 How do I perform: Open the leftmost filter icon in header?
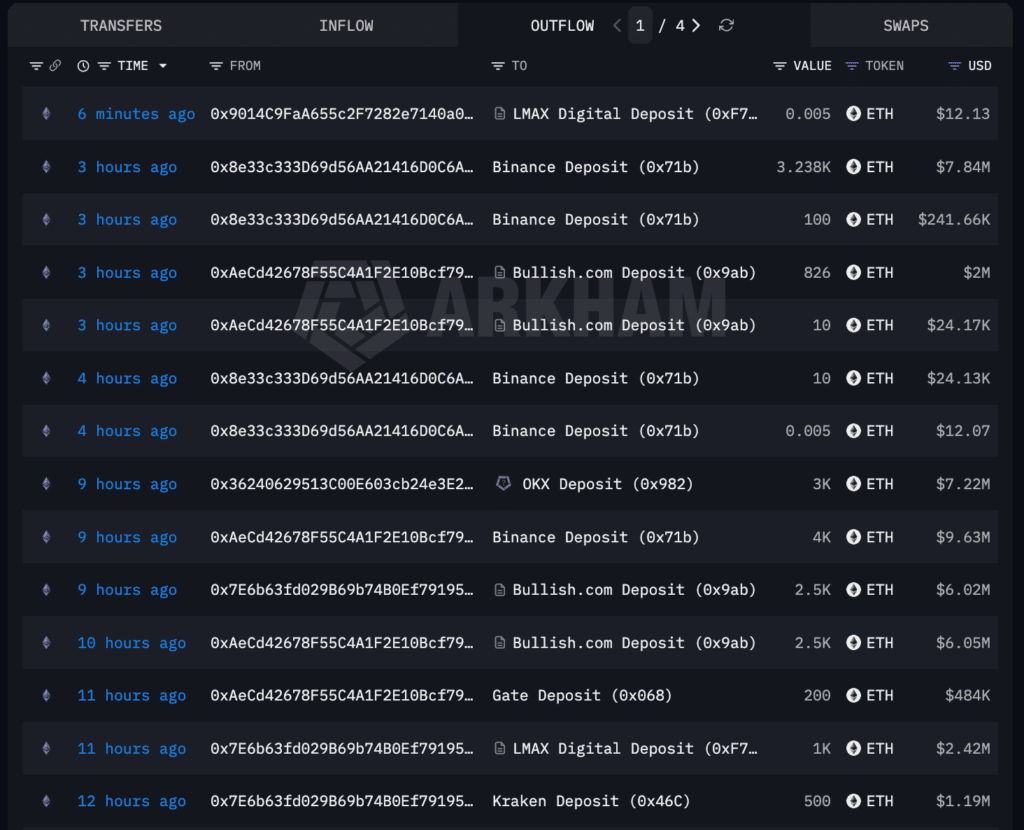[36, 66]
